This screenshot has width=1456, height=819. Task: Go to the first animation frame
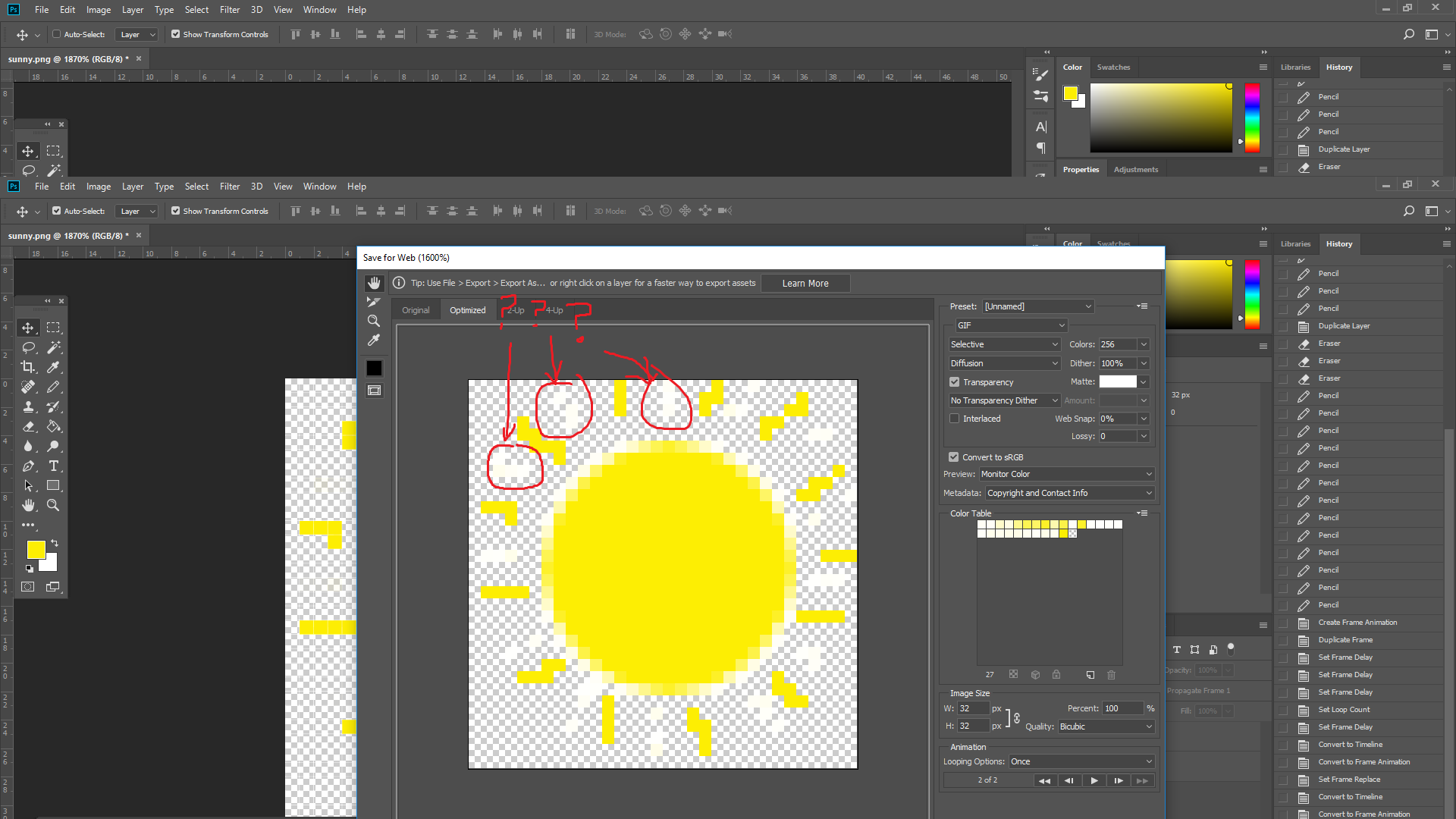(1044, 780)
